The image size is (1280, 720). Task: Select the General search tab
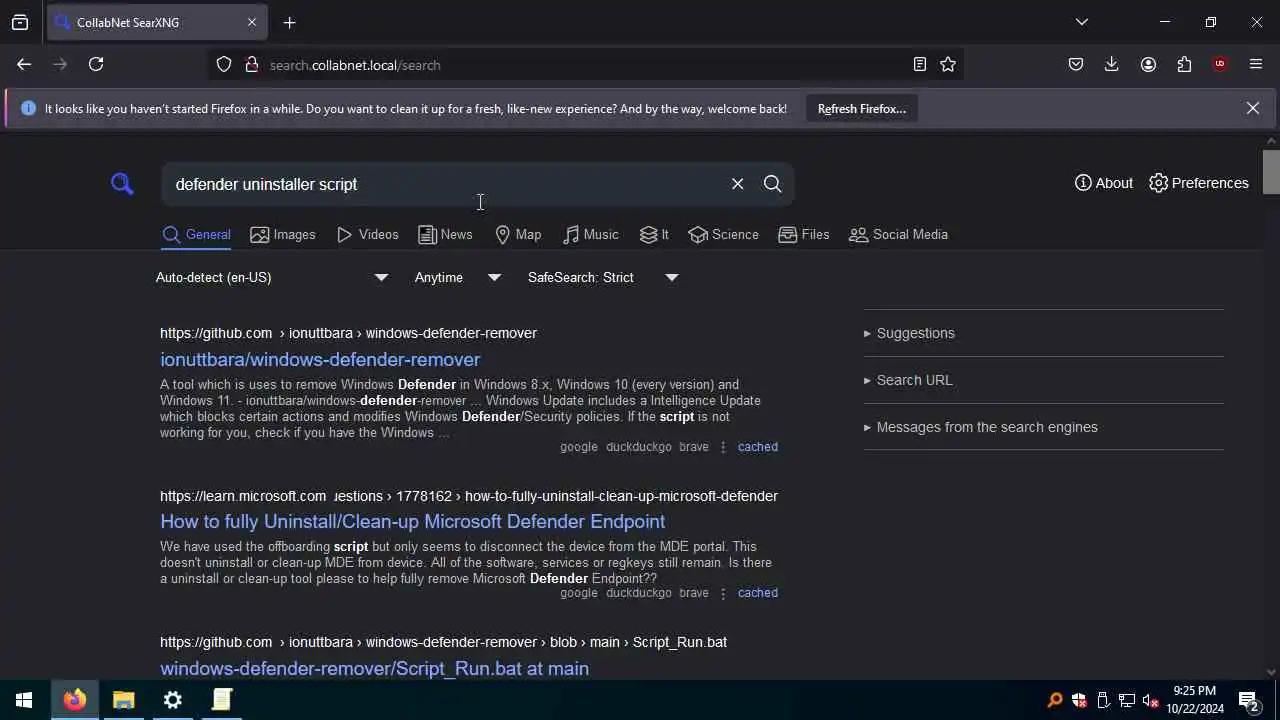196,235
